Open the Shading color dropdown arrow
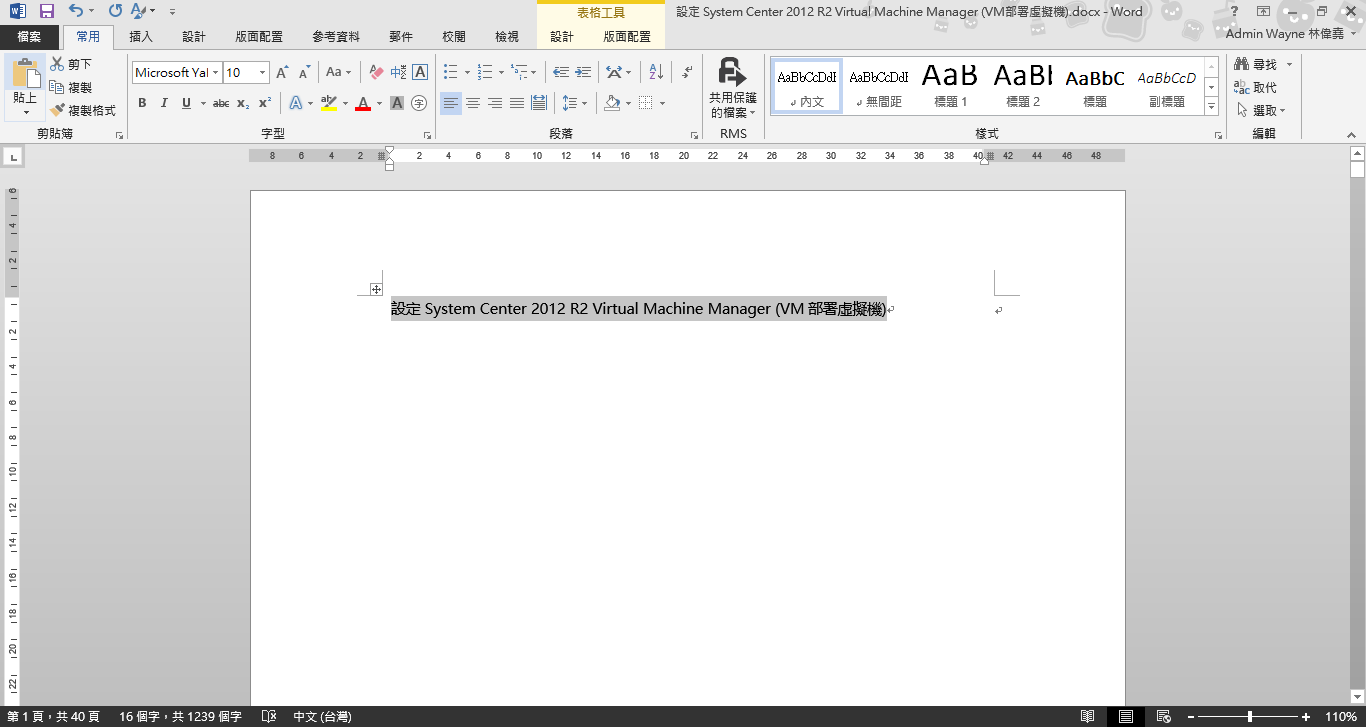This screenshot has height=727, width=1366. pos(628,103)
